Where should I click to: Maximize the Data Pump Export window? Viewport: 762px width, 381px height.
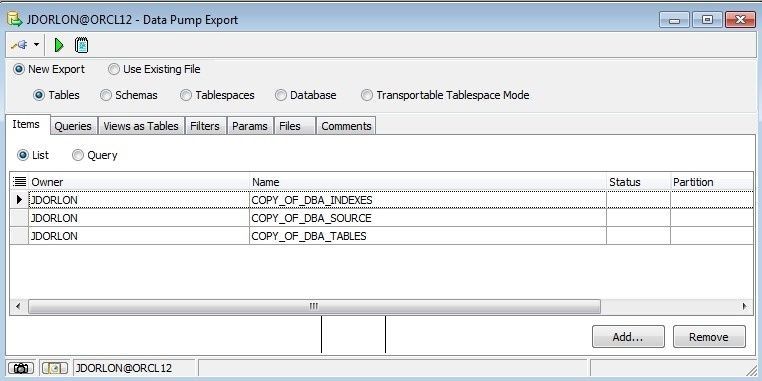tap(707, 20)
